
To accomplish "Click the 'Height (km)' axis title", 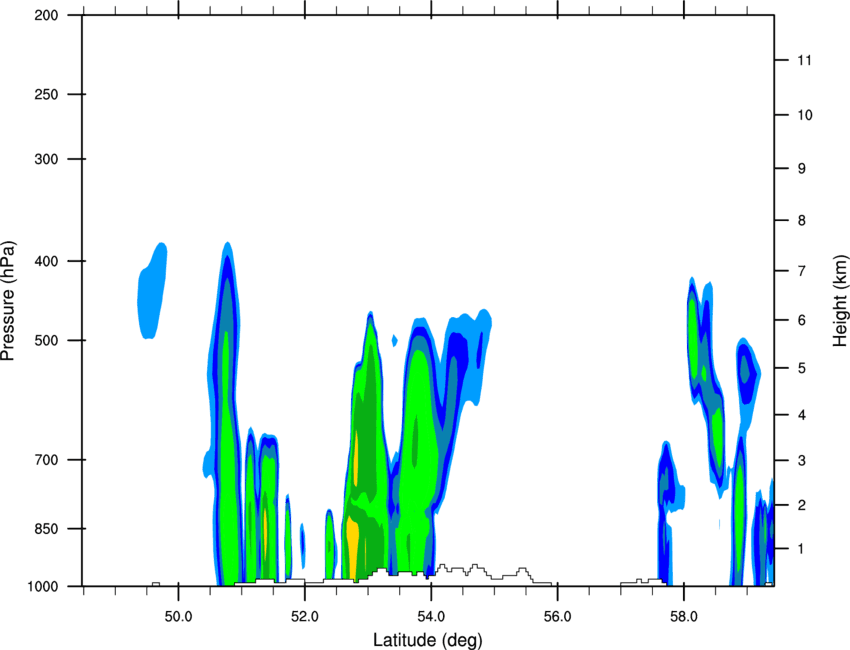I will point(840,301).
